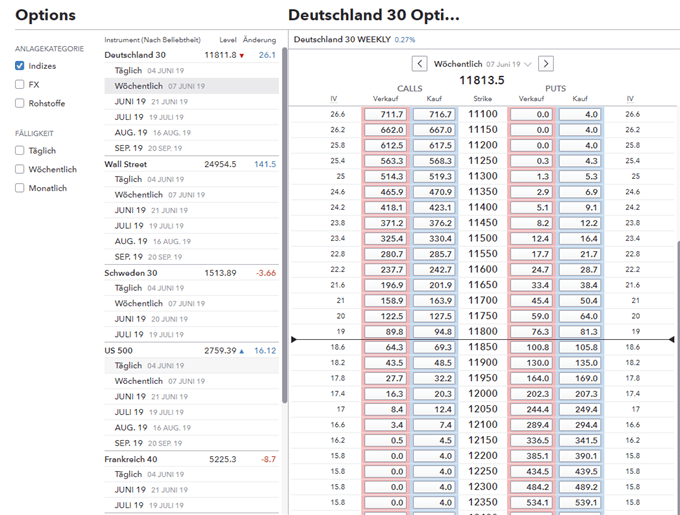Open US 500 Täglich 04 JUNI 19
Screen dimensions: 680x515
point(191,365)
